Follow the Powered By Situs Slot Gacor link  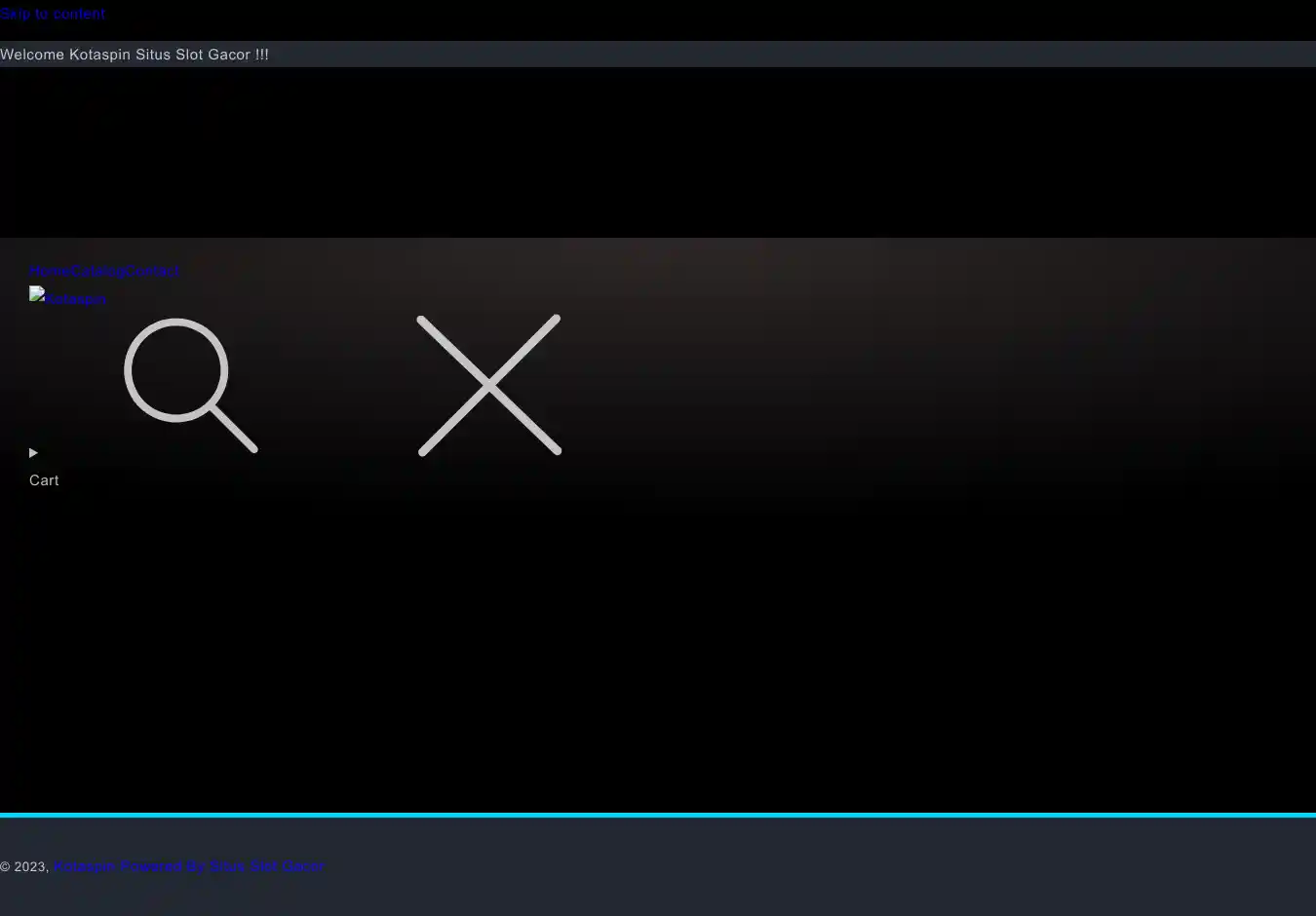click(223, 866)
